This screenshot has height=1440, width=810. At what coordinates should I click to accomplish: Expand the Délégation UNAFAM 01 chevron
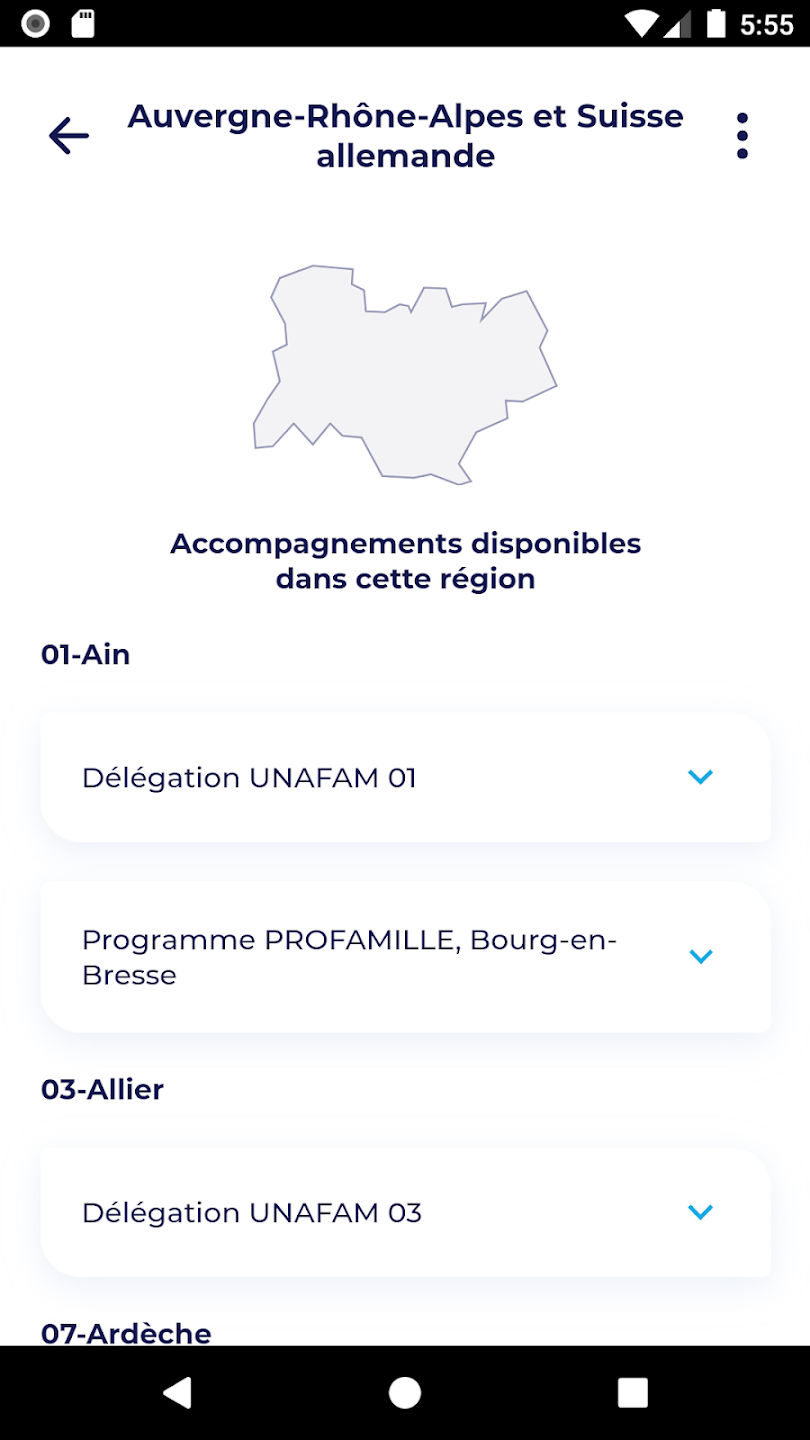700,777
